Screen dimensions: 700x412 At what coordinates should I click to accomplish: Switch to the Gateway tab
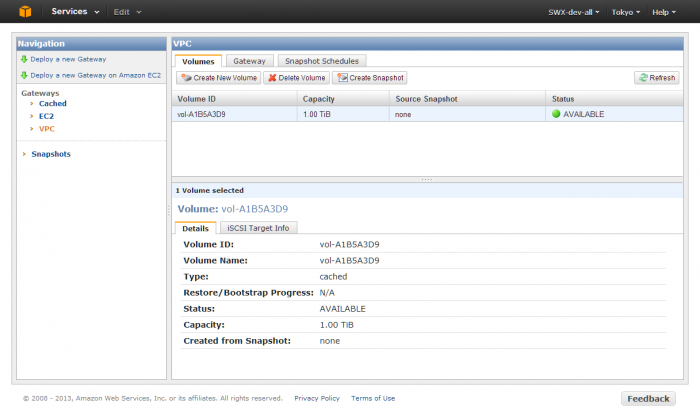click(249, 61)
